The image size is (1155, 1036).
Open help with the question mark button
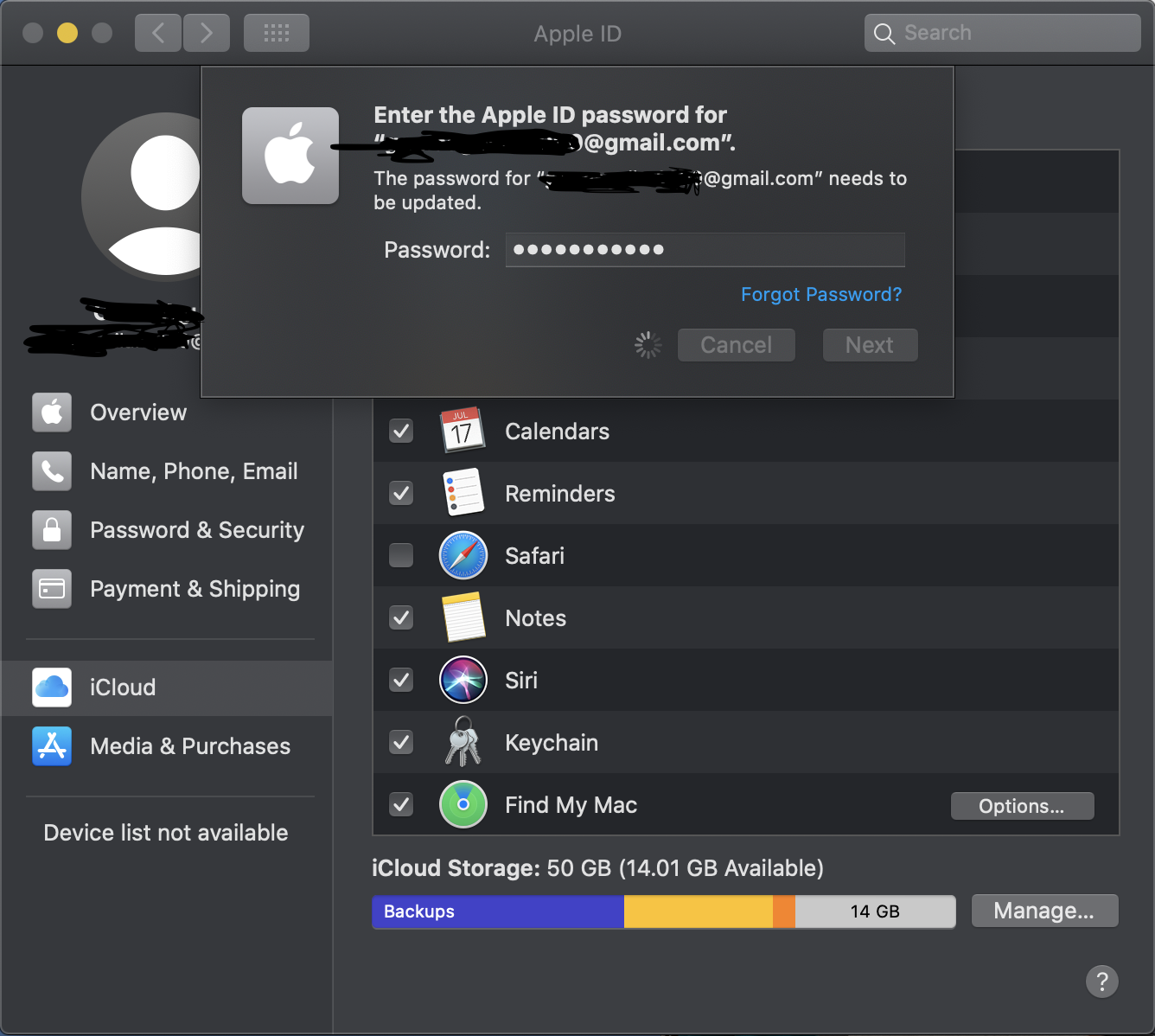coord(1102,982)
